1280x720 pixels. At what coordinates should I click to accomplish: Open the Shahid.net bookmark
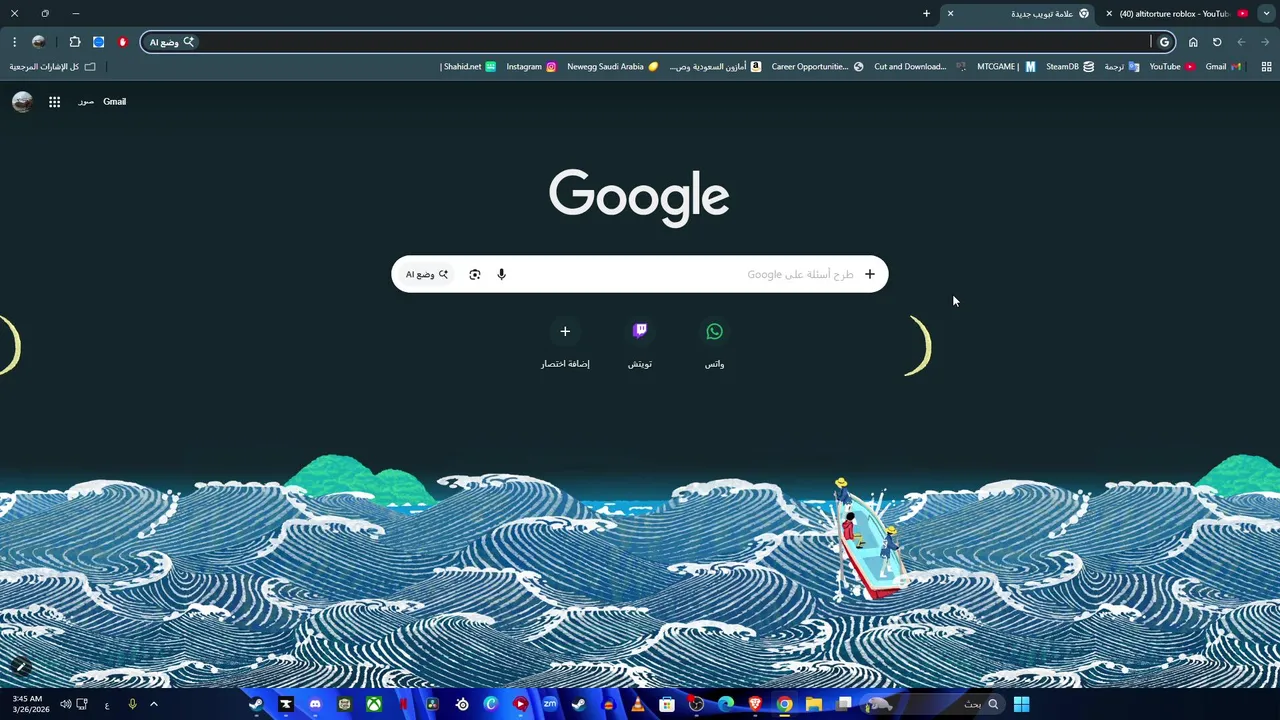tap(468, 67)
